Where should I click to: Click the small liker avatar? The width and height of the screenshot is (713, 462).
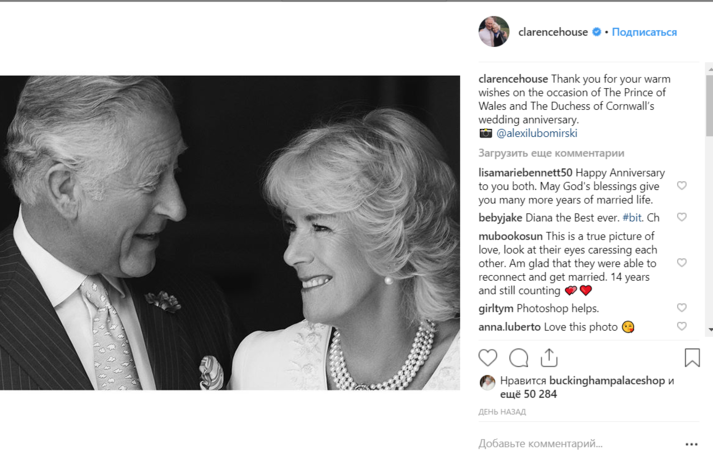[487, 382]
